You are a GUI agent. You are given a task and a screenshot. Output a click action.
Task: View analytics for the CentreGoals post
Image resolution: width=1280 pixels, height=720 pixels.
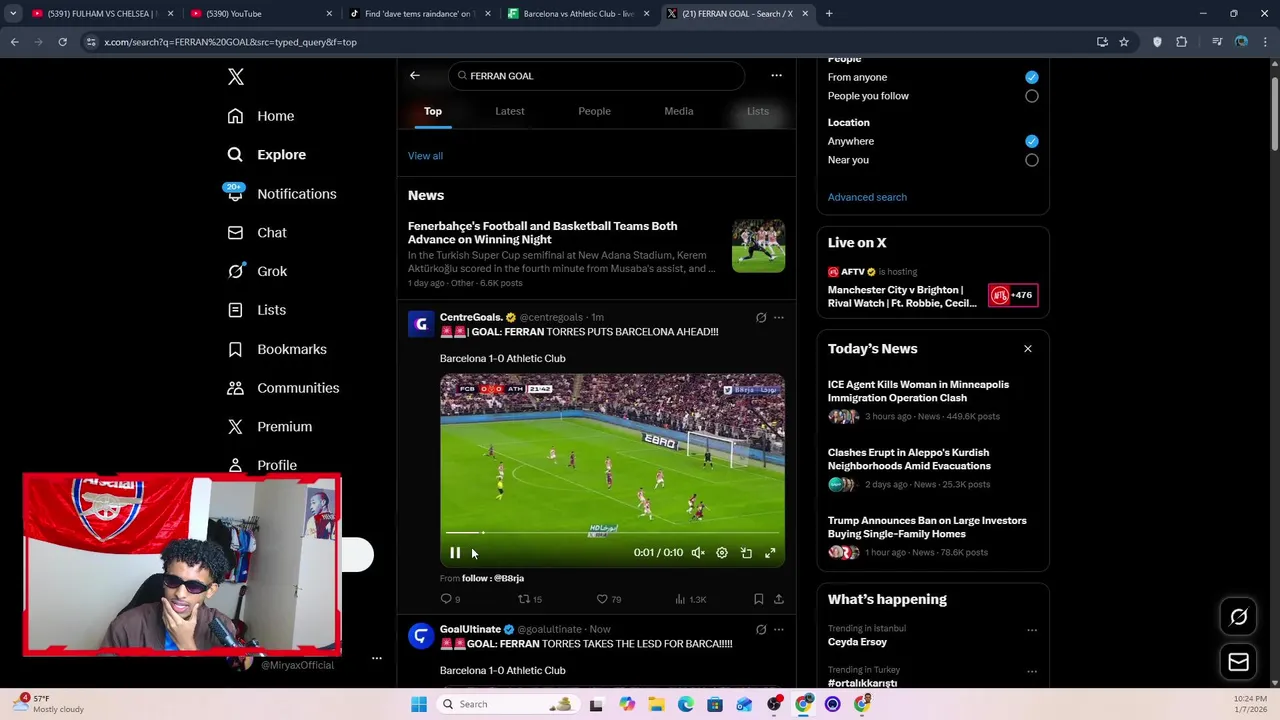690,599
